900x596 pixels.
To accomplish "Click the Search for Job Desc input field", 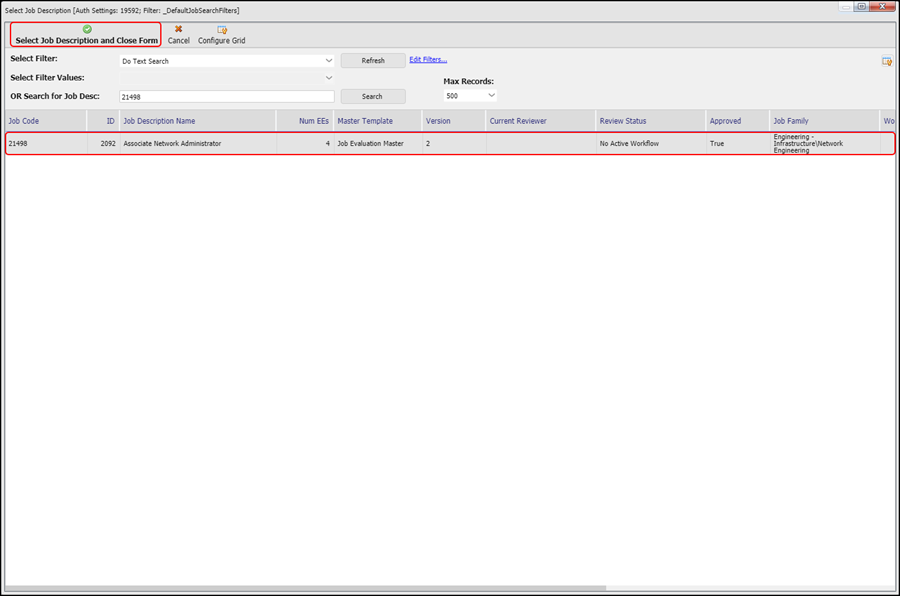I will click(226, 97).
